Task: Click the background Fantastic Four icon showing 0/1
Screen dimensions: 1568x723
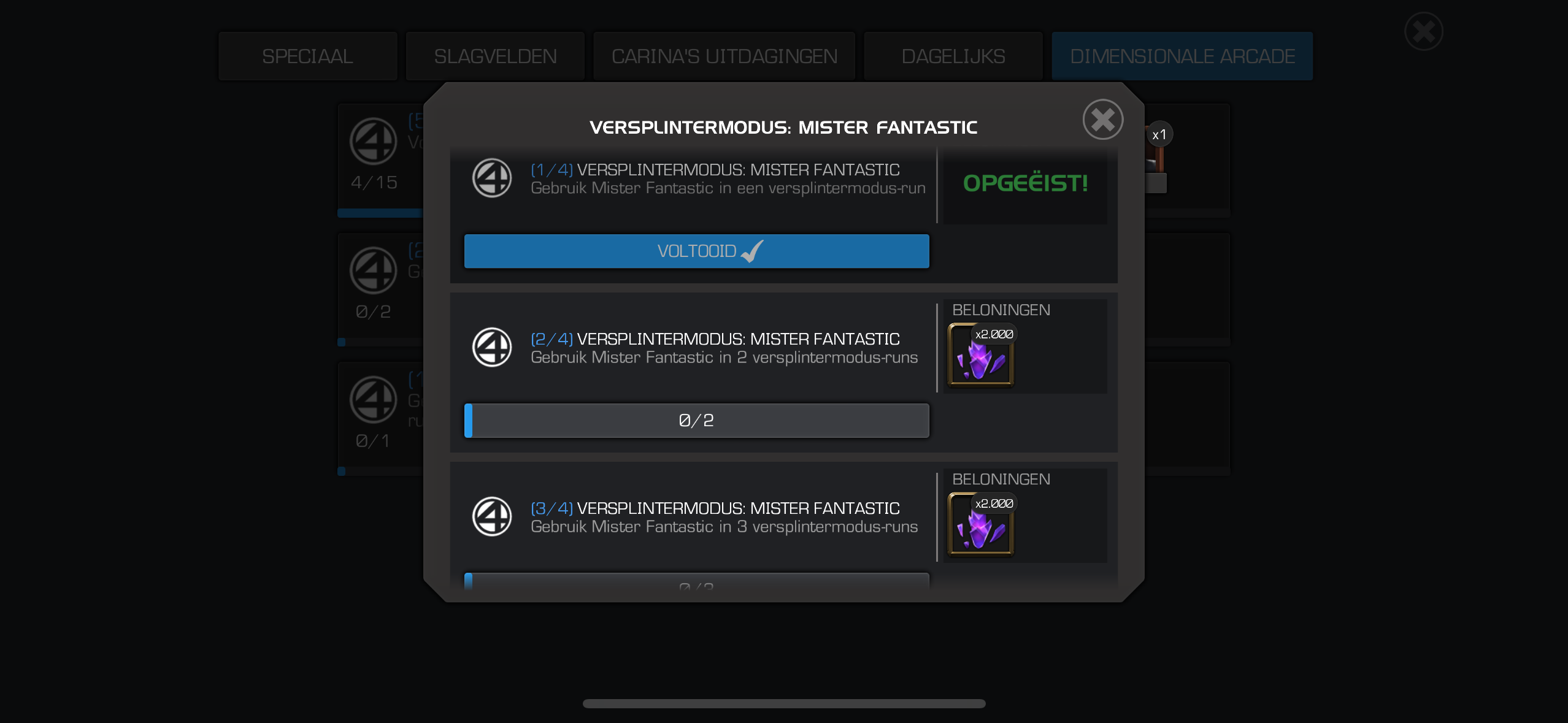Action: coord(373,400)
